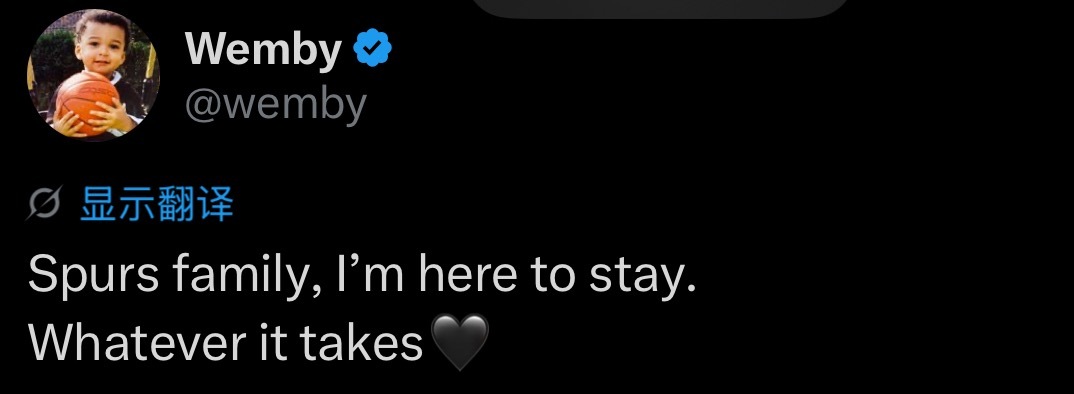This screenshot has width=1074, height=394.
Task: Click the display name Wemby
Action: (263, 49)
